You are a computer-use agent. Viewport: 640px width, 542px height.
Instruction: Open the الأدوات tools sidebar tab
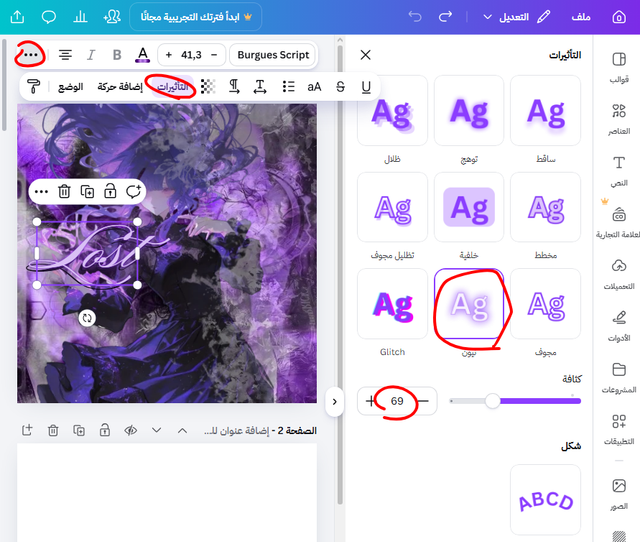[619, 326]
